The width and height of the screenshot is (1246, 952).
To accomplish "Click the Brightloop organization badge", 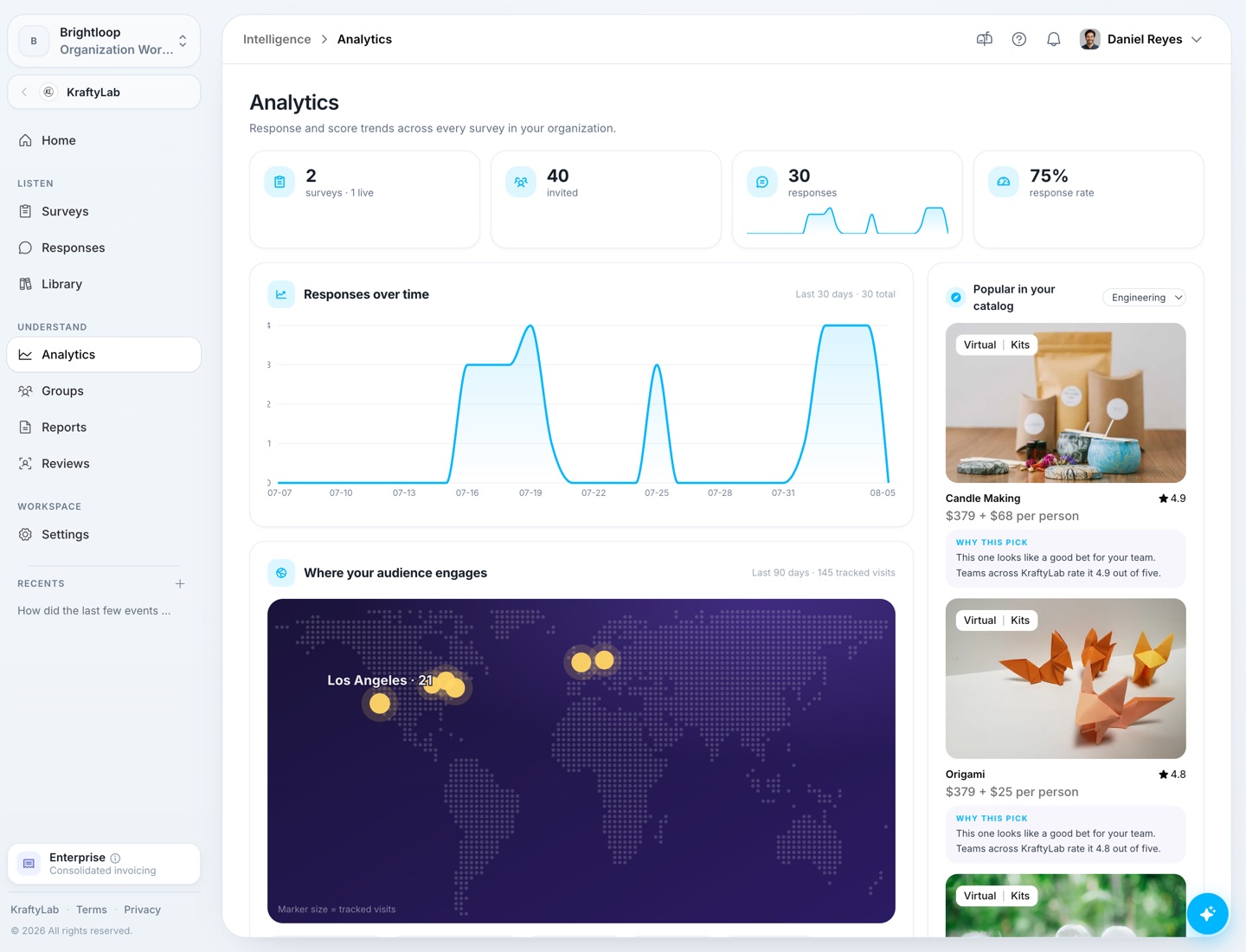I will click(x=34, y=41).
